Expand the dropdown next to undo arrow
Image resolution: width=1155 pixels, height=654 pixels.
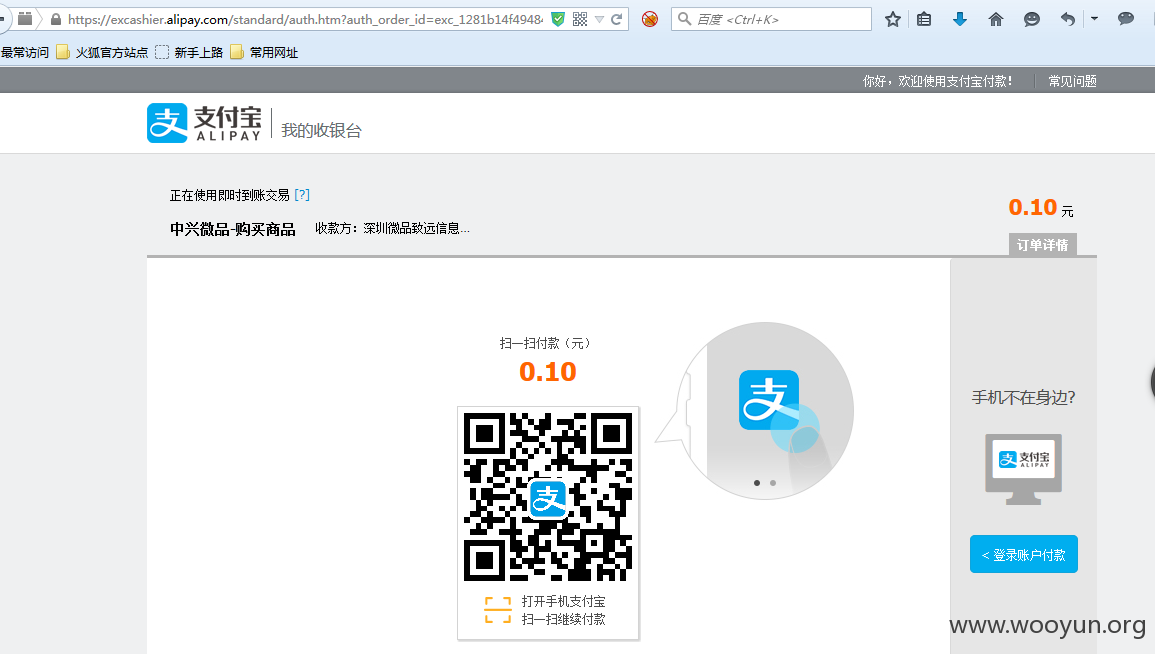pos(1095,19)
